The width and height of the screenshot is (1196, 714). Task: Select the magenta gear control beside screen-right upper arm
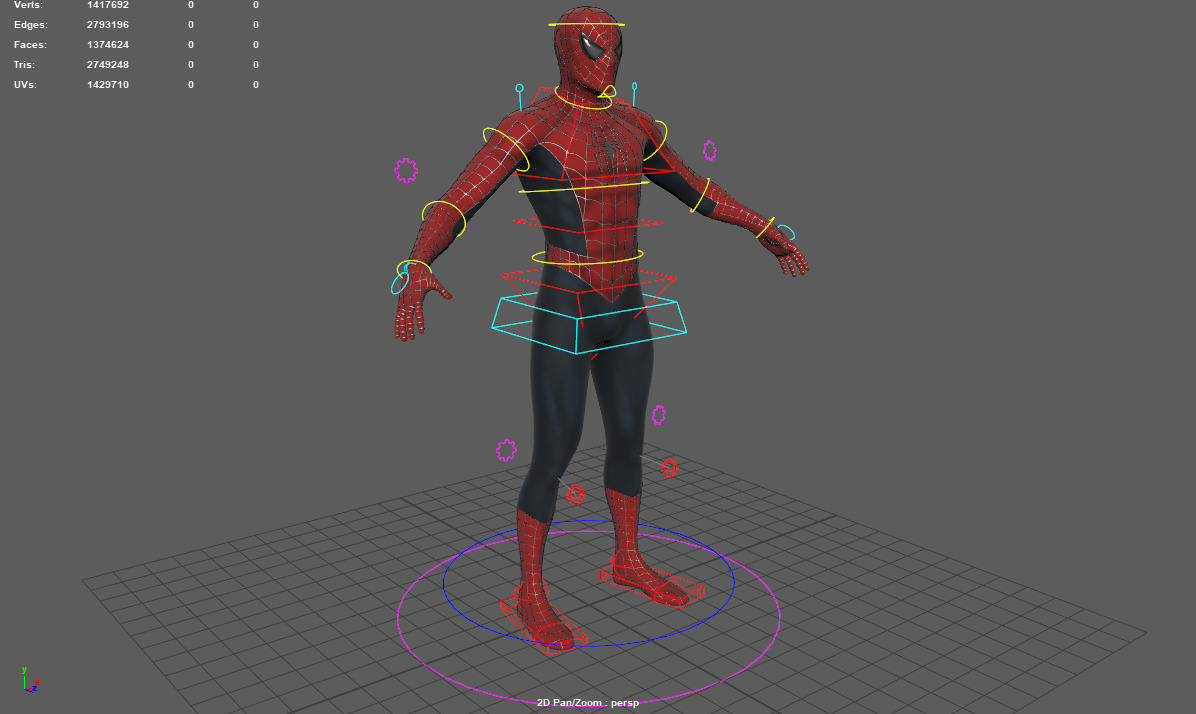(x=709, y=150)
